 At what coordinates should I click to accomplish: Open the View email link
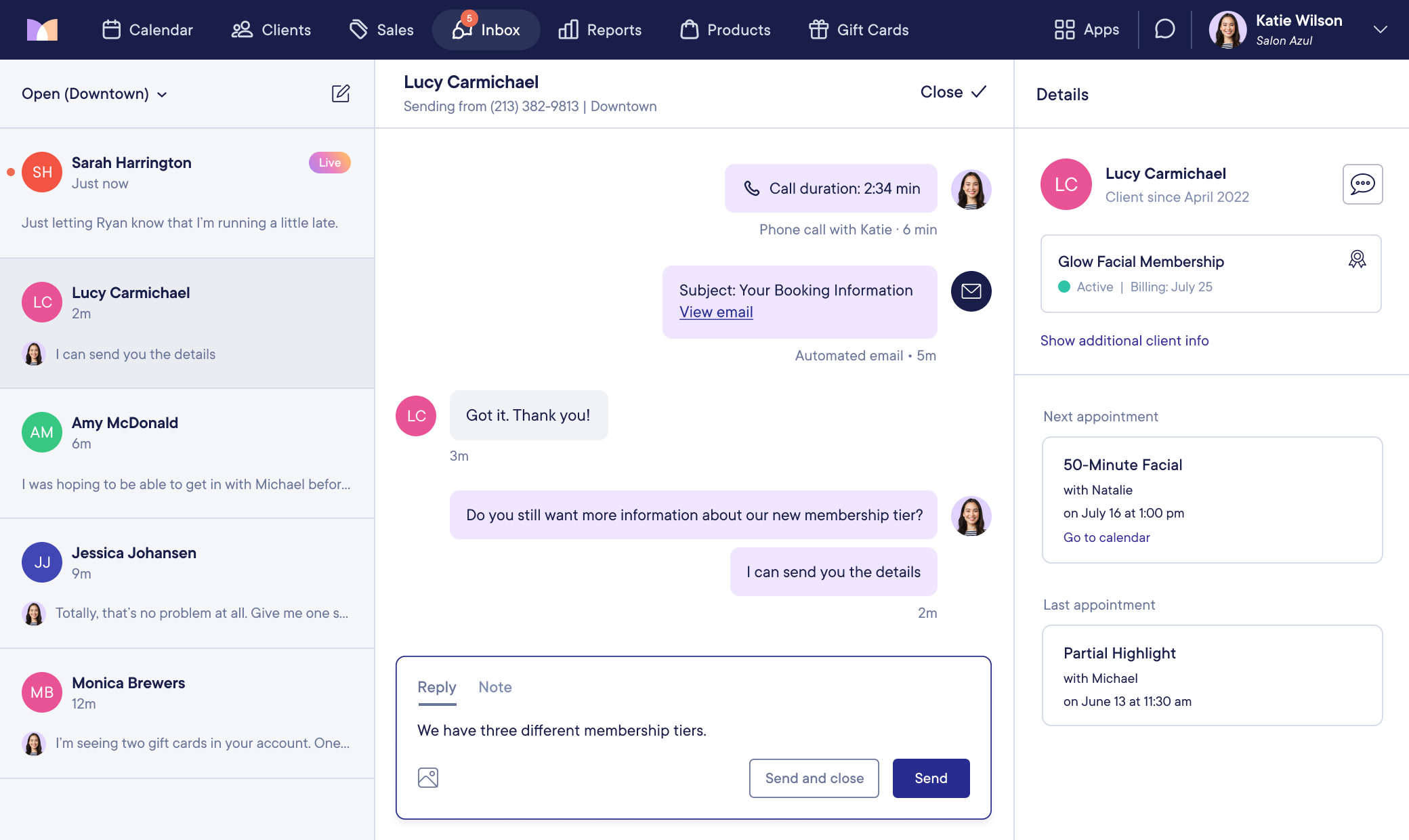pyautogui.click(x=716, y=312)
